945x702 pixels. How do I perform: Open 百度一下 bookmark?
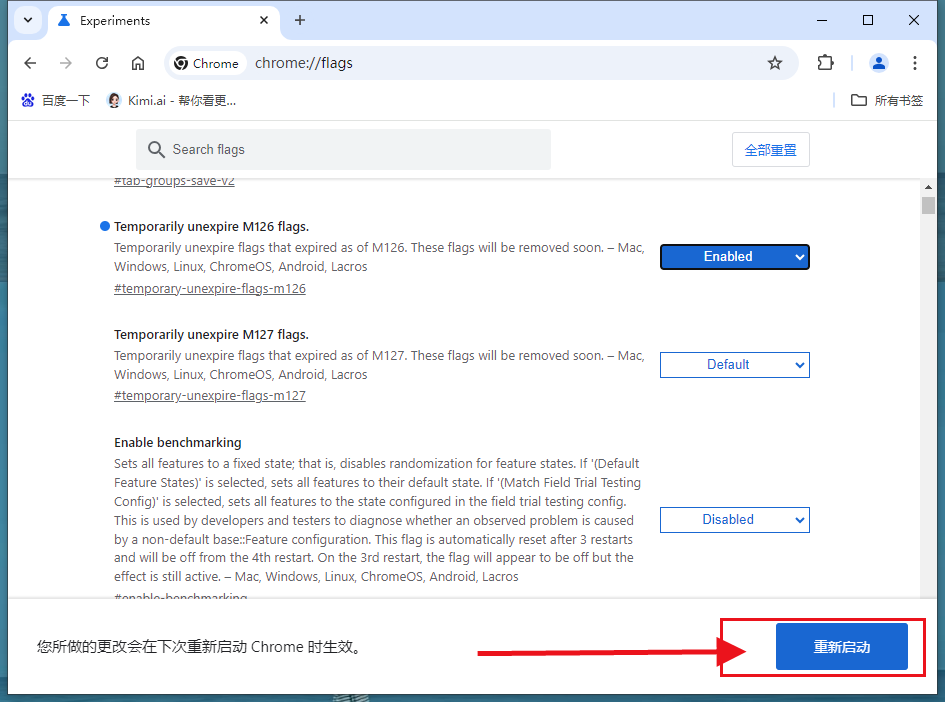click(55, 101)
